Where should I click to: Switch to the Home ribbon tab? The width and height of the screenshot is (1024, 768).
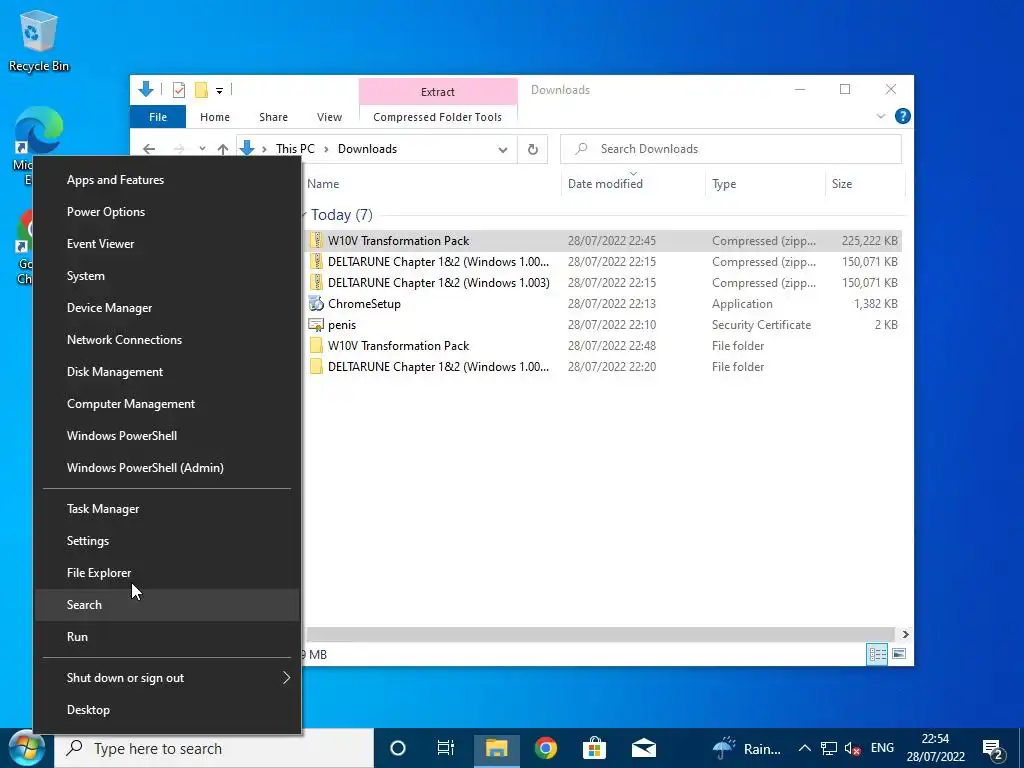215,117
